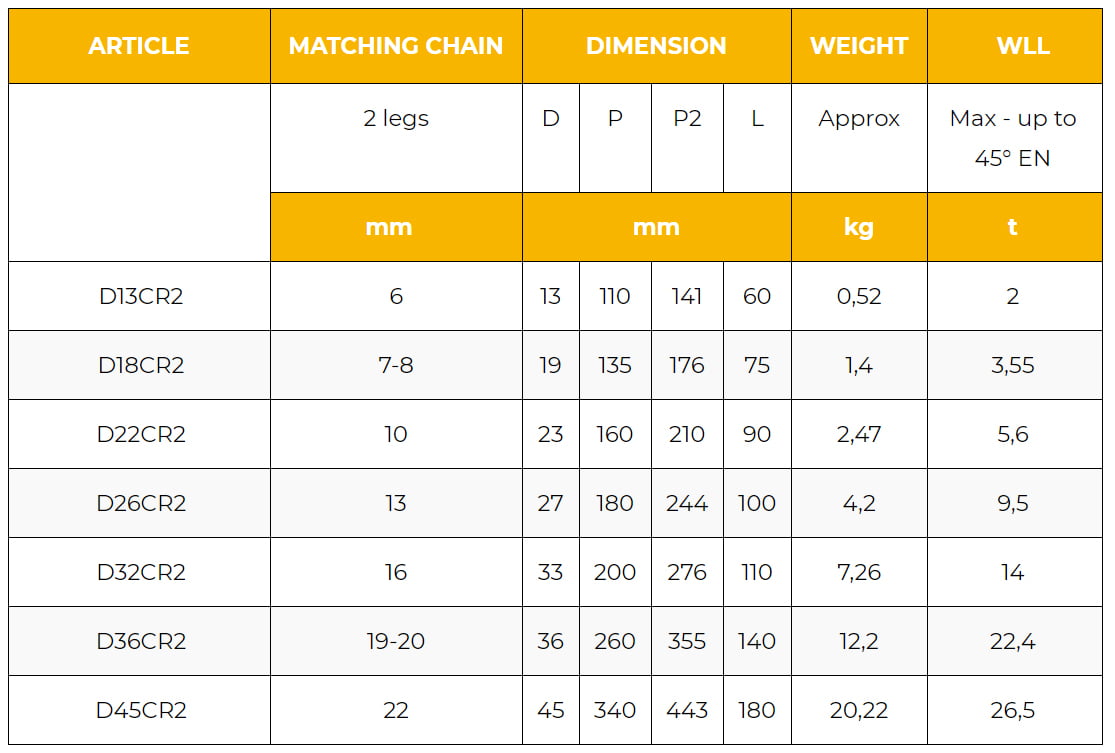
Task: Click the kg unit header cell
Action: pyautogui.click(x=859, y=227)
